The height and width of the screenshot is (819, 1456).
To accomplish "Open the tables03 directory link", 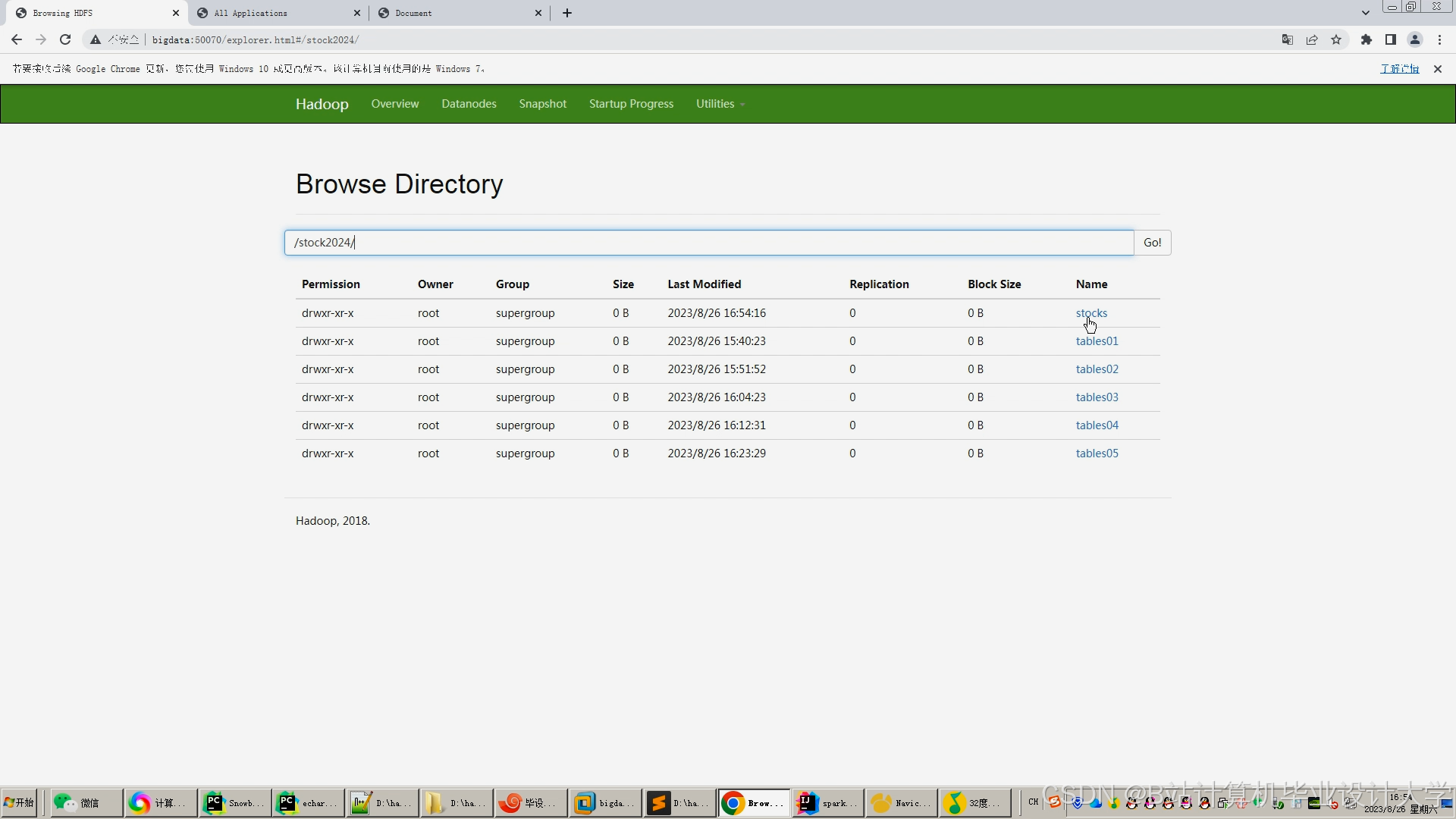I will tap(1097, 397).
